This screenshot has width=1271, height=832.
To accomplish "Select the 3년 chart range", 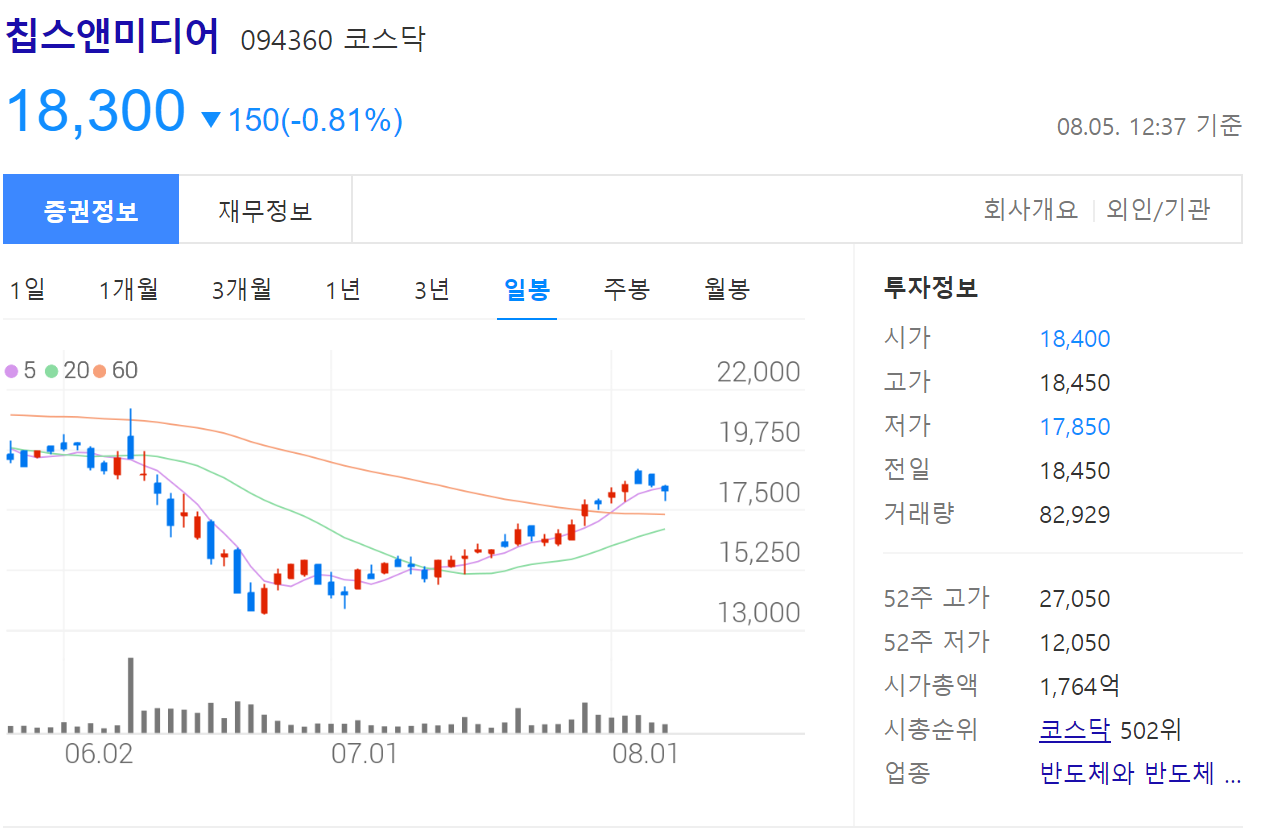I will click(x=430, y=288).
